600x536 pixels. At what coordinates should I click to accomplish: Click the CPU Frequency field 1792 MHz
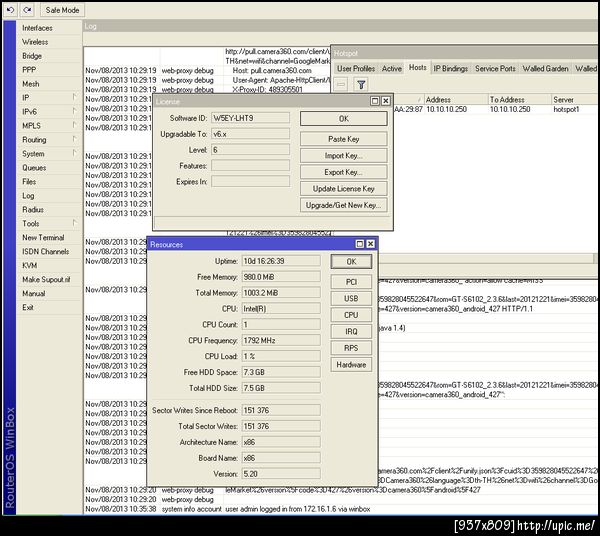(281, 340)
